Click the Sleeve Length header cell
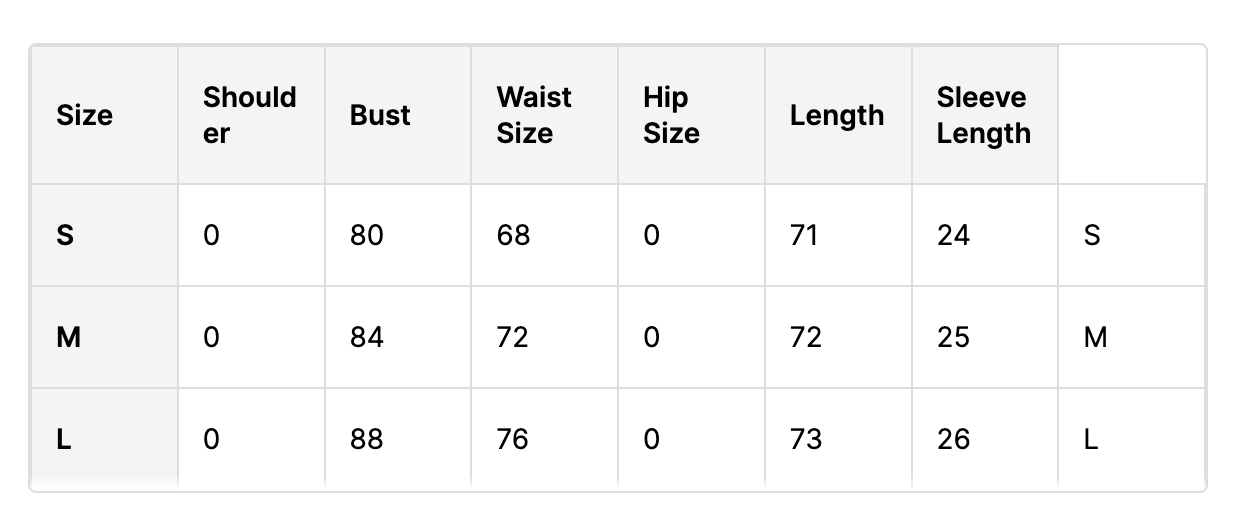The width and height of the screenshot is (1240, 512). point(985,115)
